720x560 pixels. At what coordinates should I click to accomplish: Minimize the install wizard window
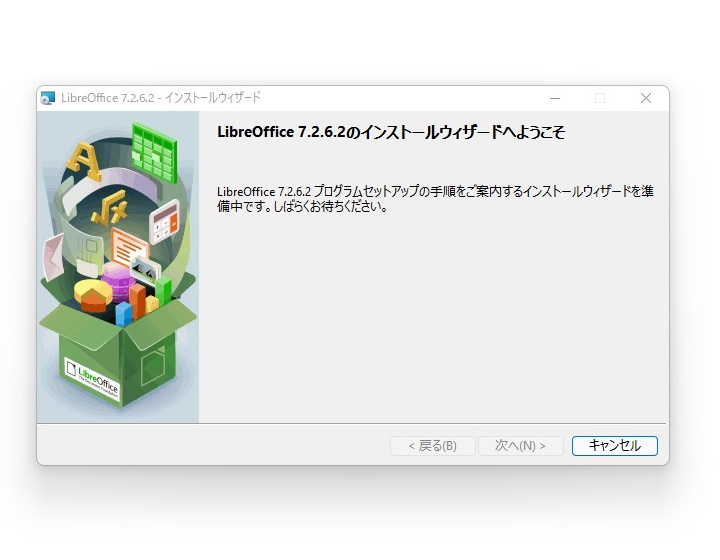(x=555, y=98)
